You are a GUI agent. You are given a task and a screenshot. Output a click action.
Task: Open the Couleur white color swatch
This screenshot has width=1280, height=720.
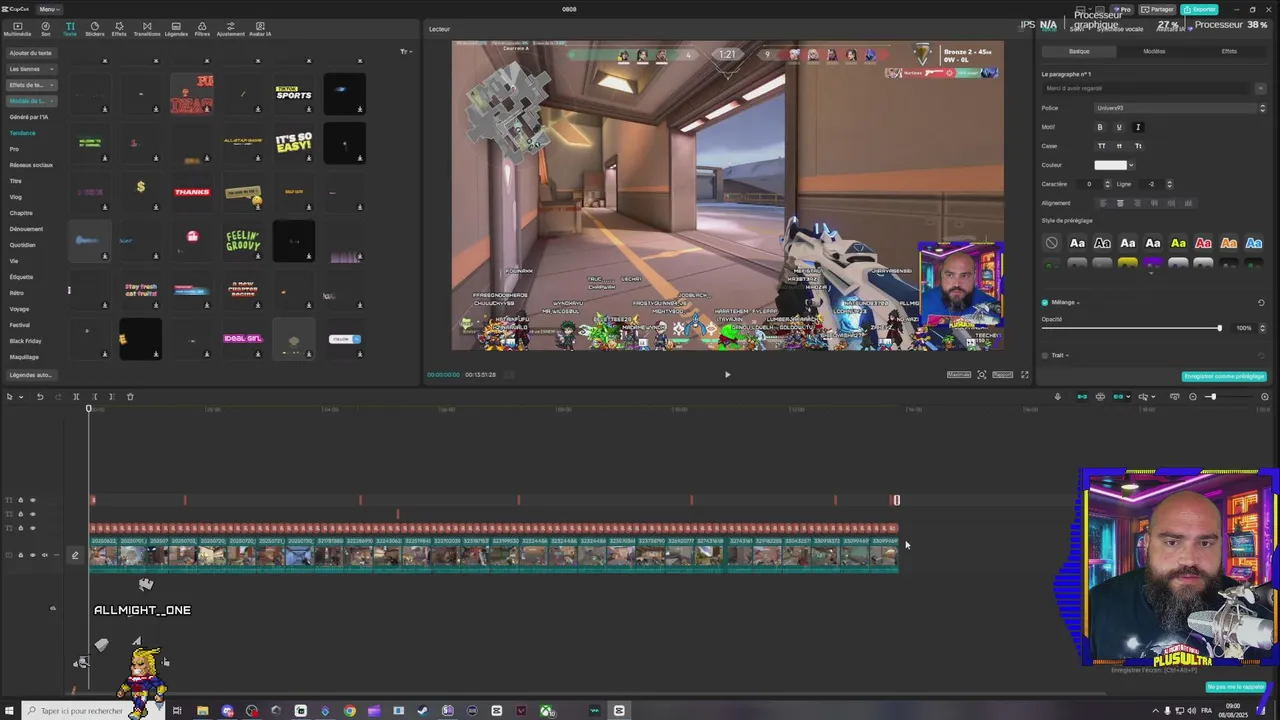(x=1110, y=165)
